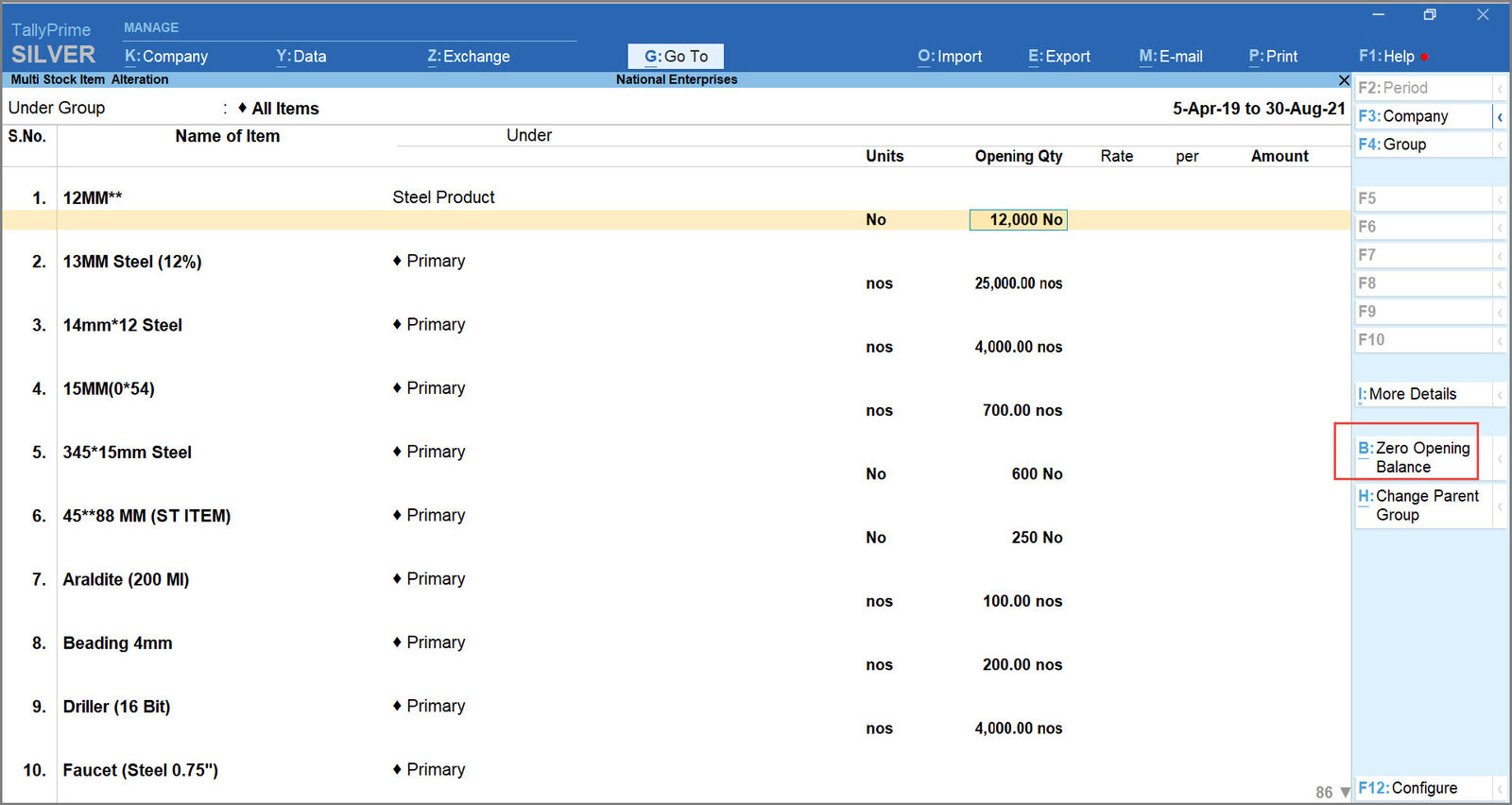
Task: Click the 25,000.00 nos opening quantity
Action: [x=1019, y=283]
